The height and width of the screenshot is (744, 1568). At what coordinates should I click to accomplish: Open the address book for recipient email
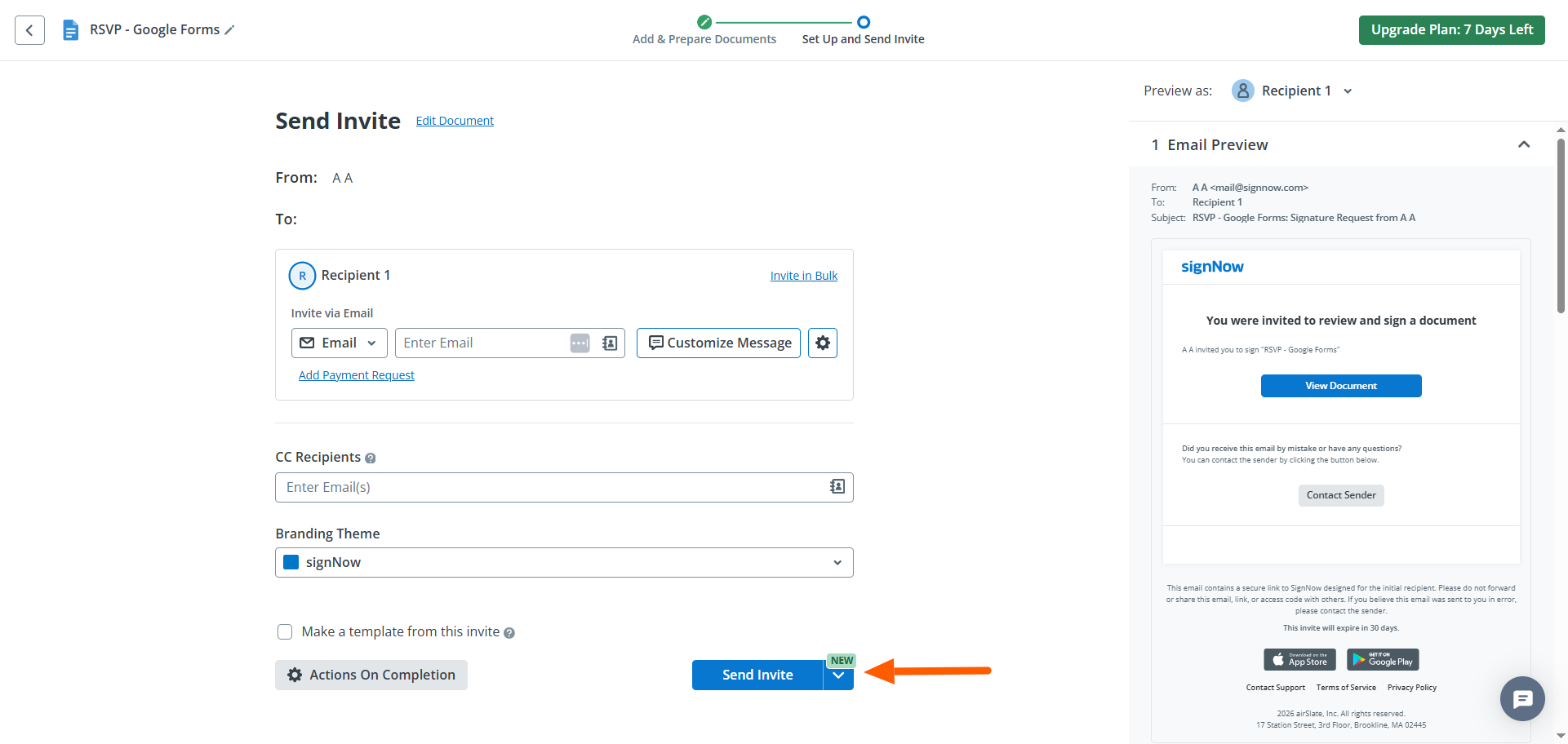coord(609,343)
